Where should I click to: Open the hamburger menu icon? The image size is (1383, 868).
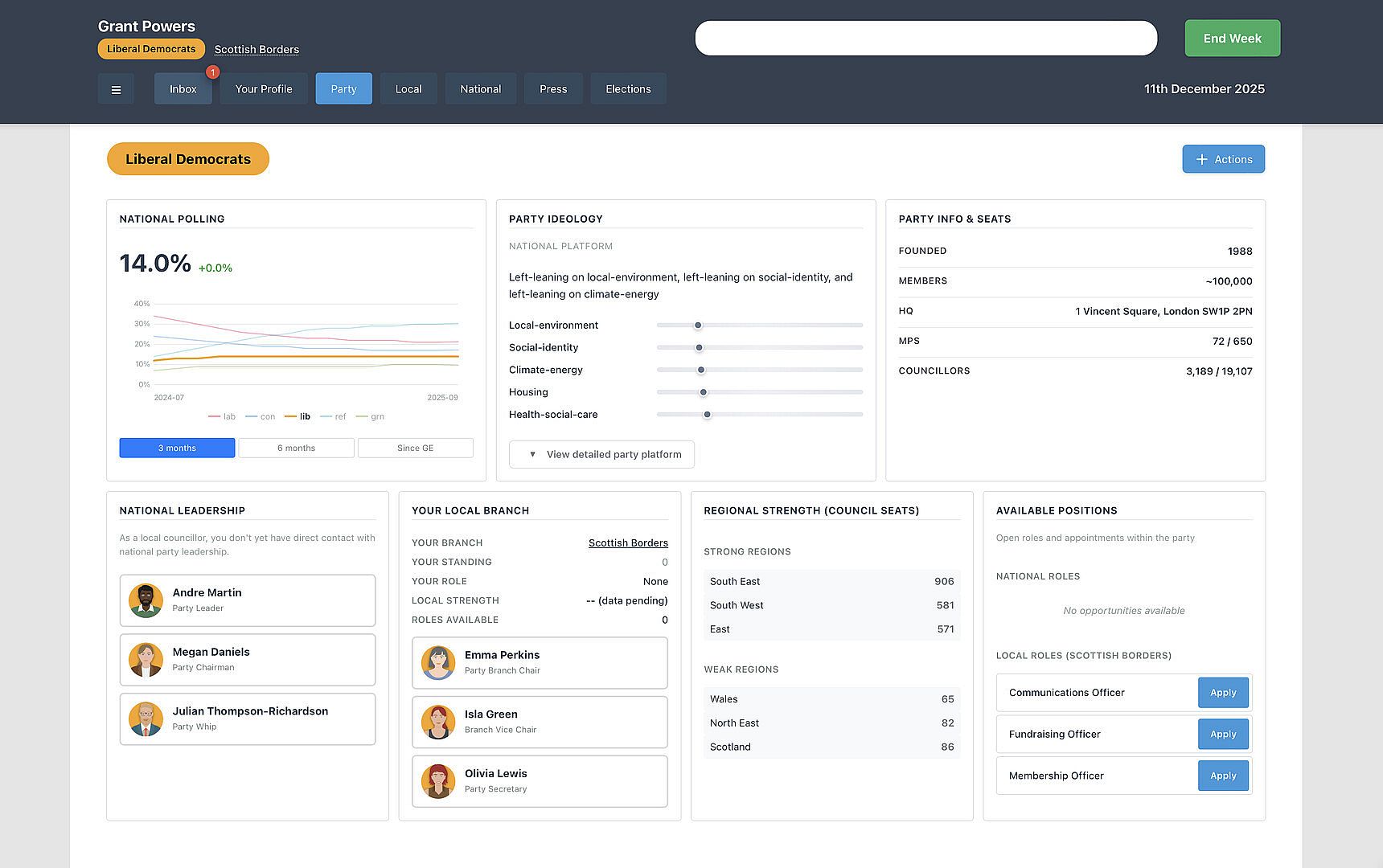pyautogui.click(x=116, y=89)
